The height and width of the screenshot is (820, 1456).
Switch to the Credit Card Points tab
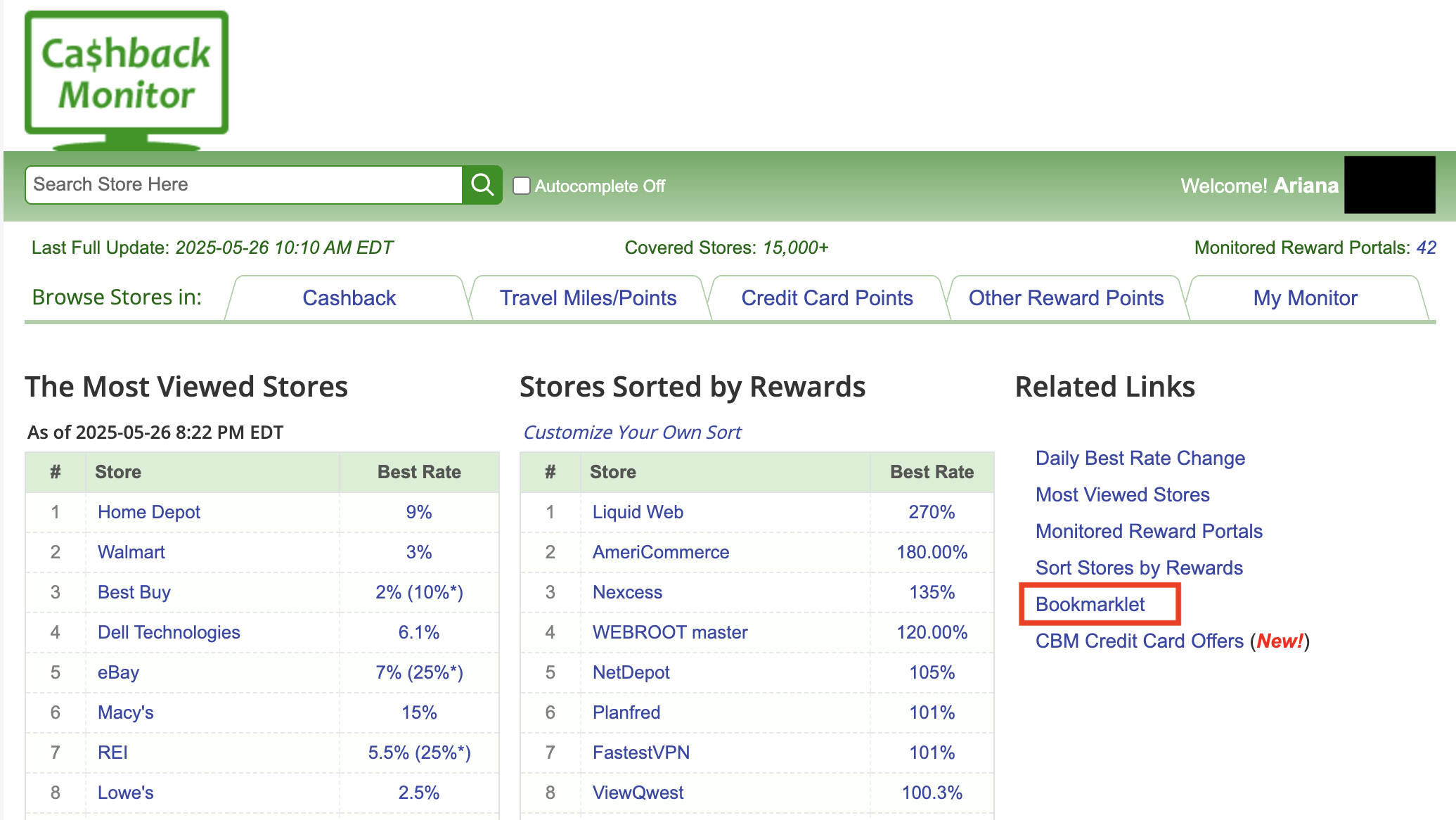click(x=827, y=298)
